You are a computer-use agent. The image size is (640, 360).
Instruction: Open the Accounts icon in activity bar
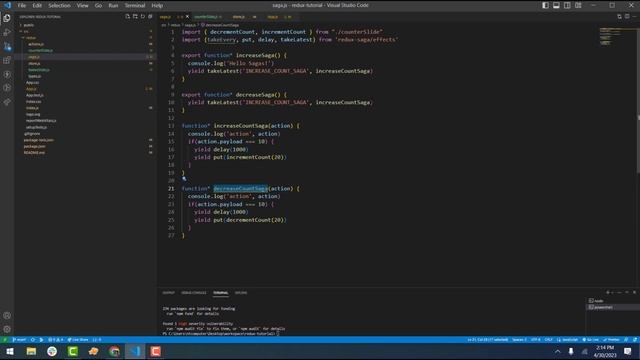click(7, 316)
